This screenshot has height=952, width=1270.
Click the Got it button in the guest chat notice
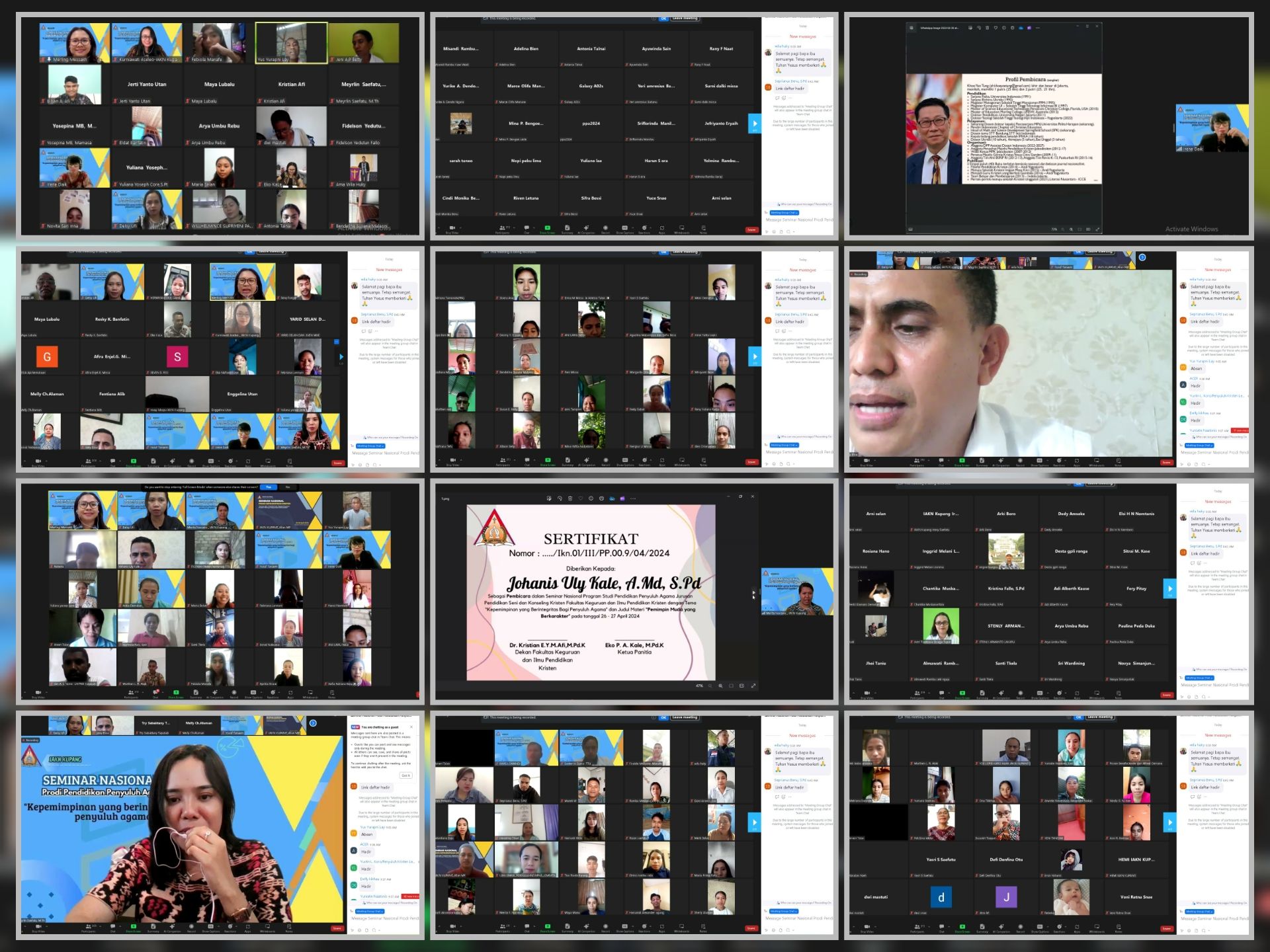405,775
